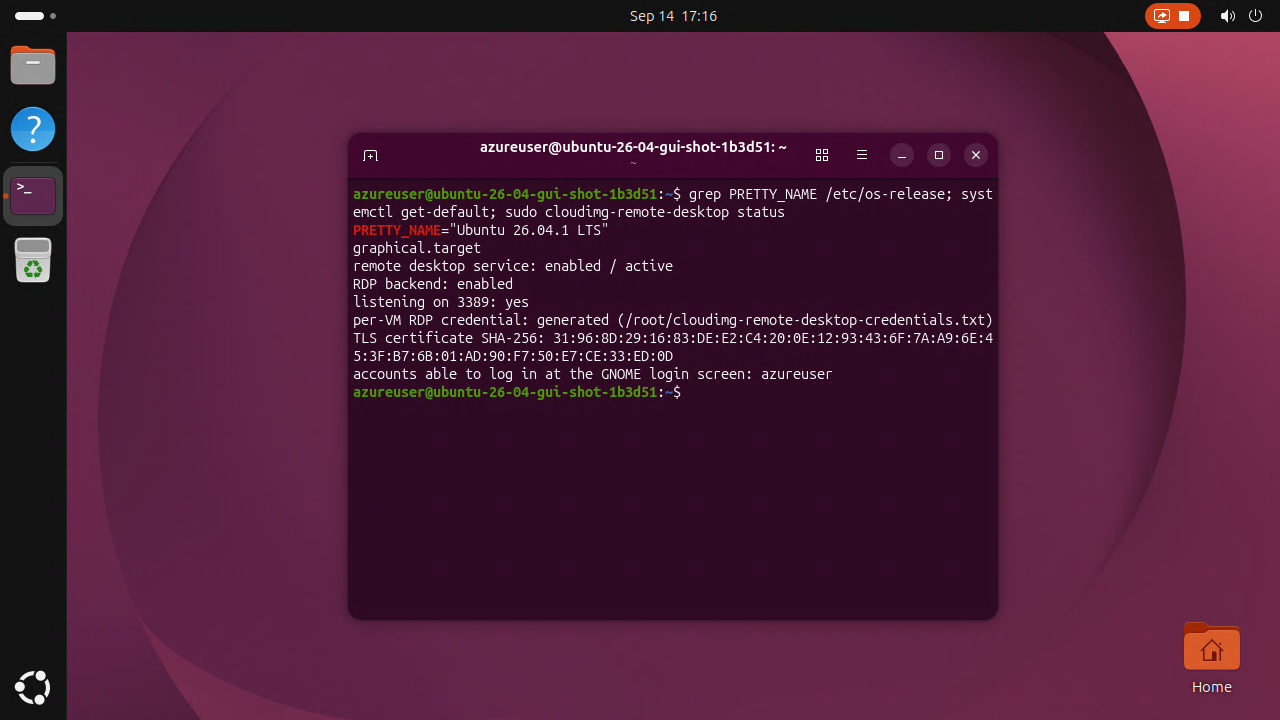Viewport: 1280px width, 720px height.
Task: Minimize the terminal window
Action: pos(902,155)
